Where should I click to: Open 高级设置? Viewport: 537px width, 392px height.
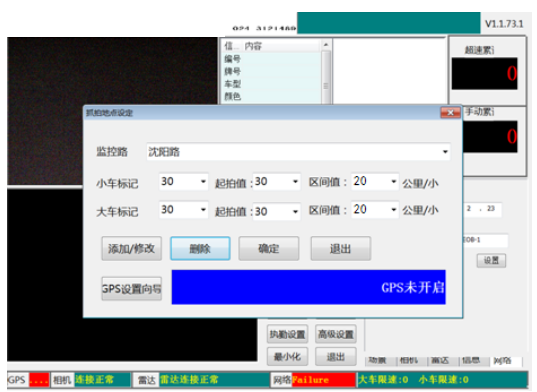coord(336,334)
